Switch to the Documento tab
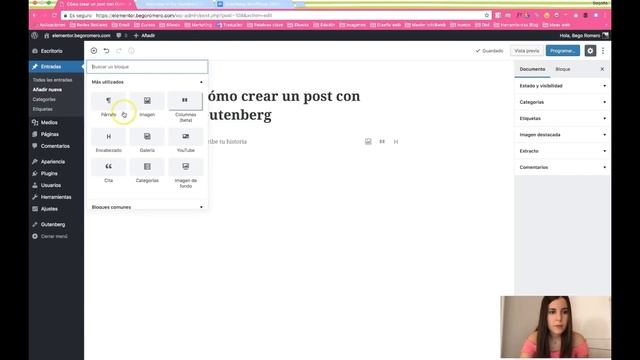Image resolution: width=640 pixels, height=360 pixels. [x=532, y=69]
